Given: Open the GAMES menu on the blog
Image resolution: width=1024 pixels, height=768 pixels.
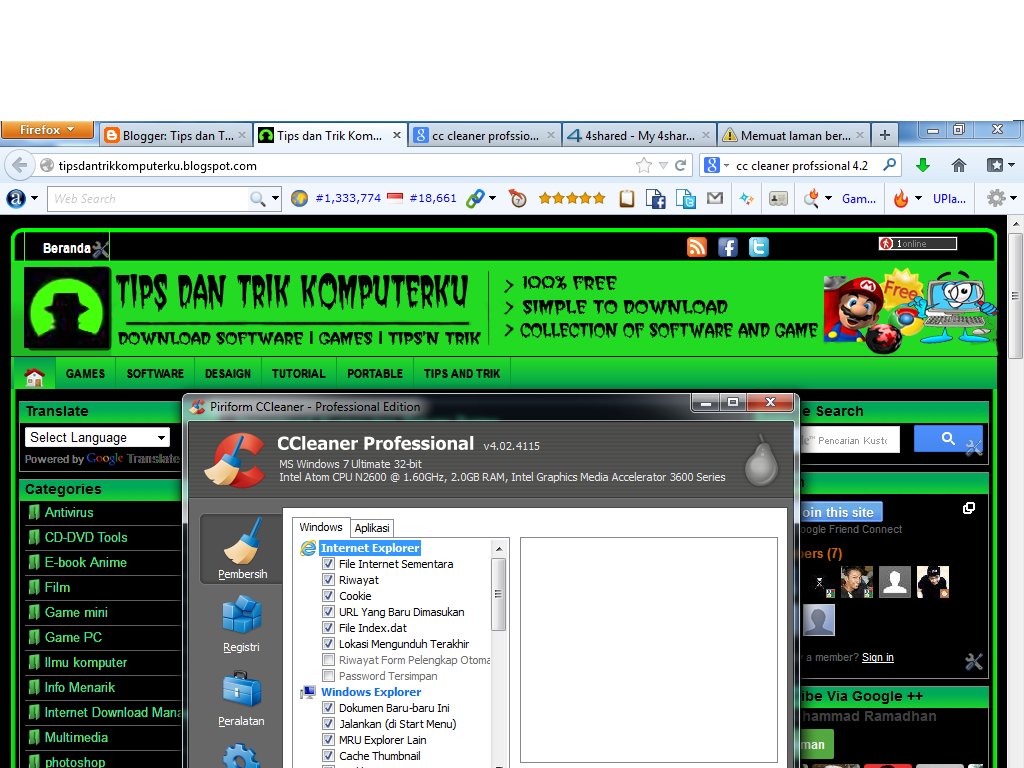Looking at the screenshot, I should click(x=85, y=374).
